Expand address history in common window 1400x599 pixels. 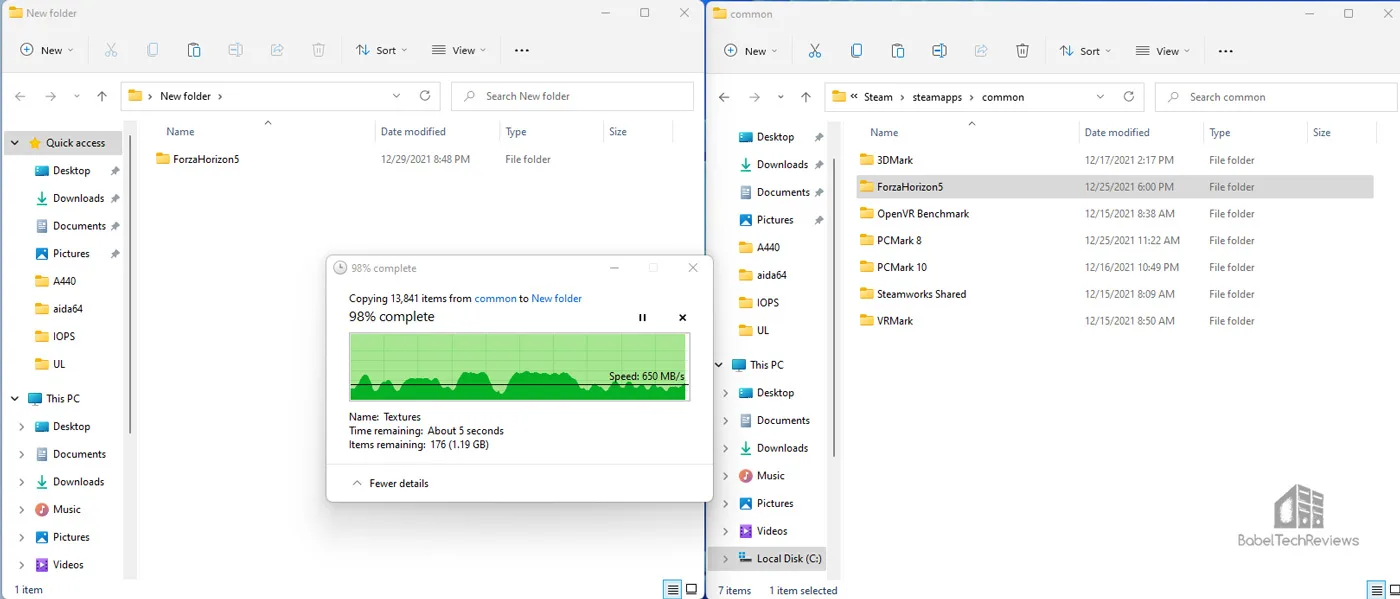pyautogui.click(x=1101, y=97)
